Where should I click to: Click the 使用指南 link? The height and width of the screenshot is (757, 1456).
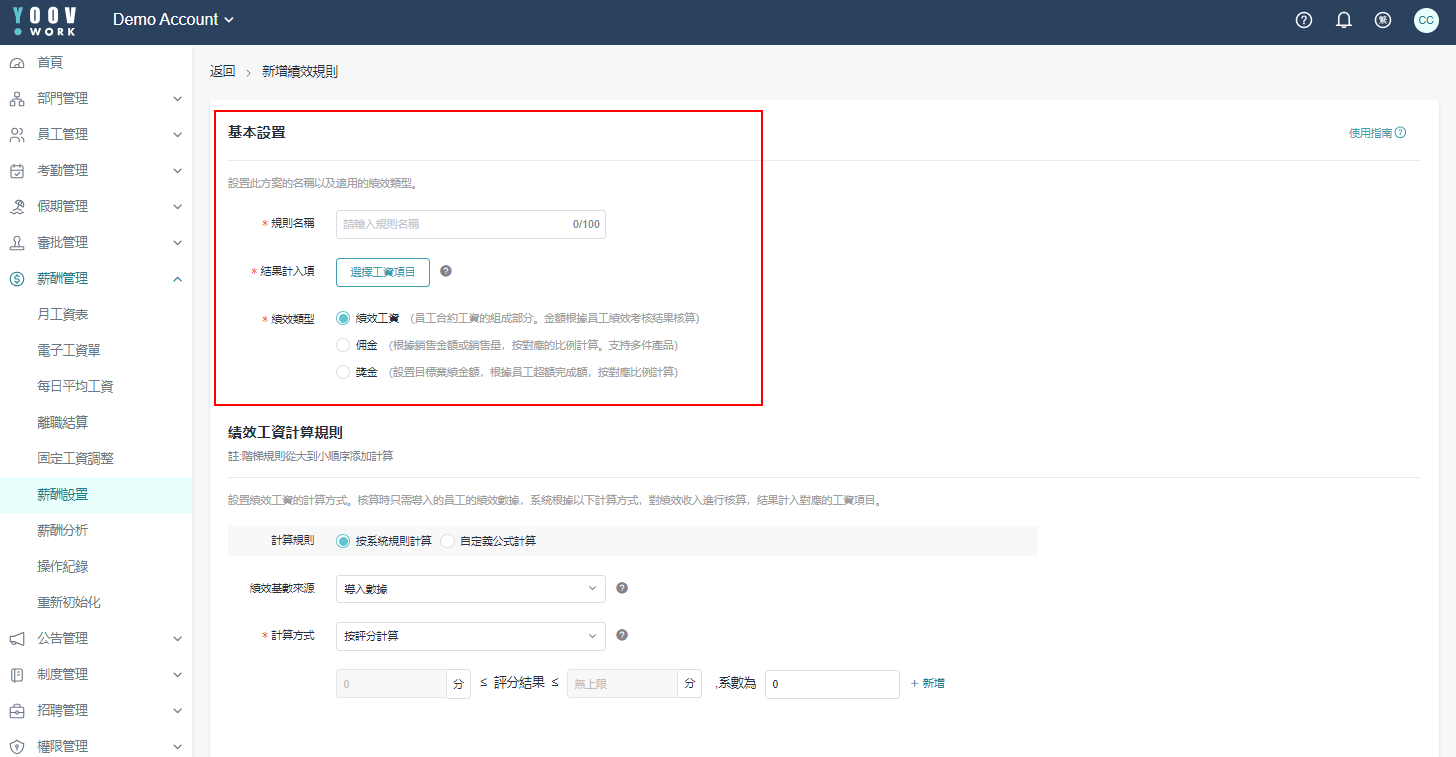pos(1376,133)
